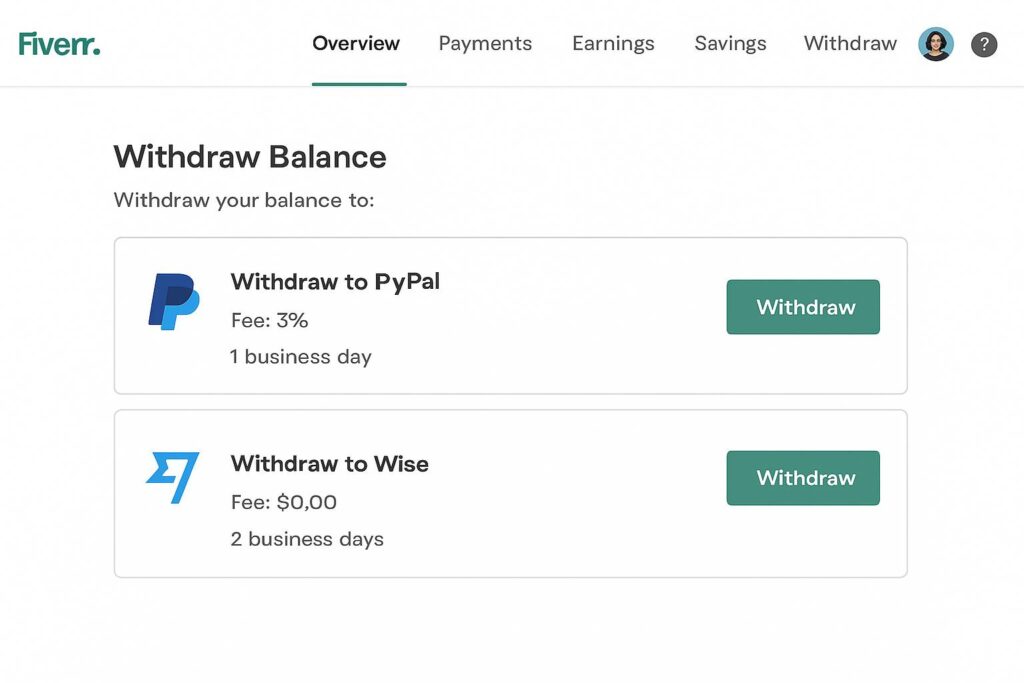Click the "Fee: 3%" text
Viewport: 1024px width, 683px height.
269,320
